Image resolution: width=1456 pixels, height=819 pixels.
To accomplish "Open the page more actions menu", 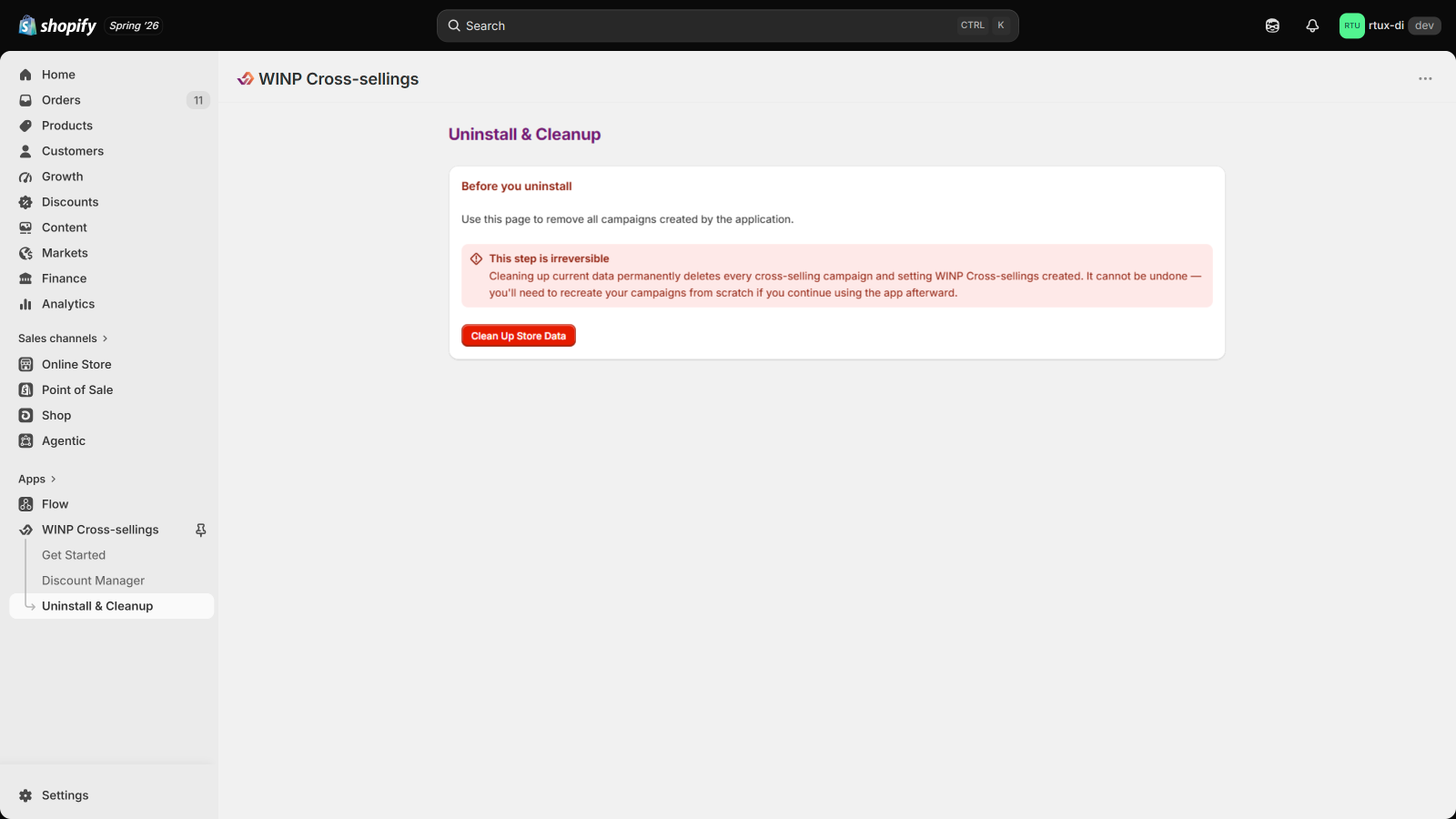I will 1425,79.
